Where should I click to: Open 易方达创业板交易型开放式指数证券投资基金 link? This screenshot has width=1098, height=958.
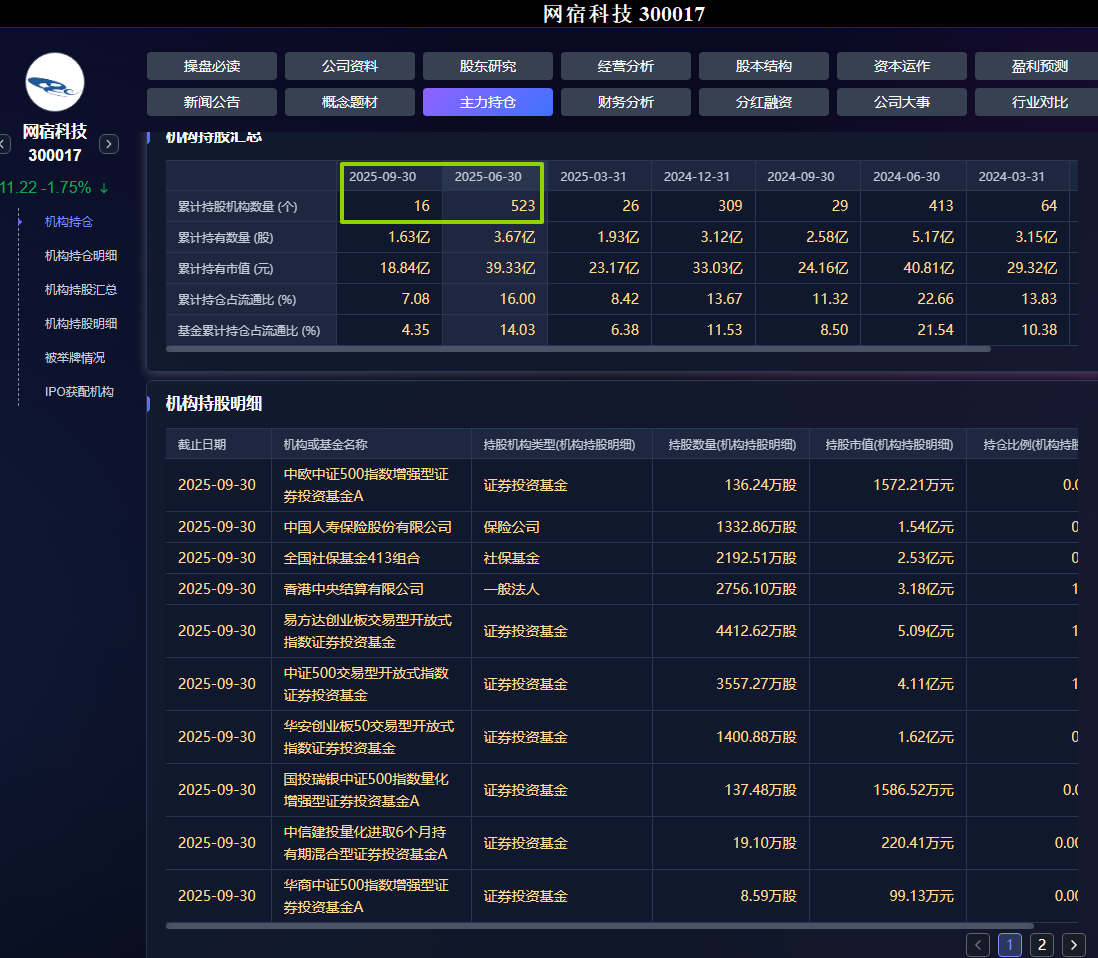[368, 631]
